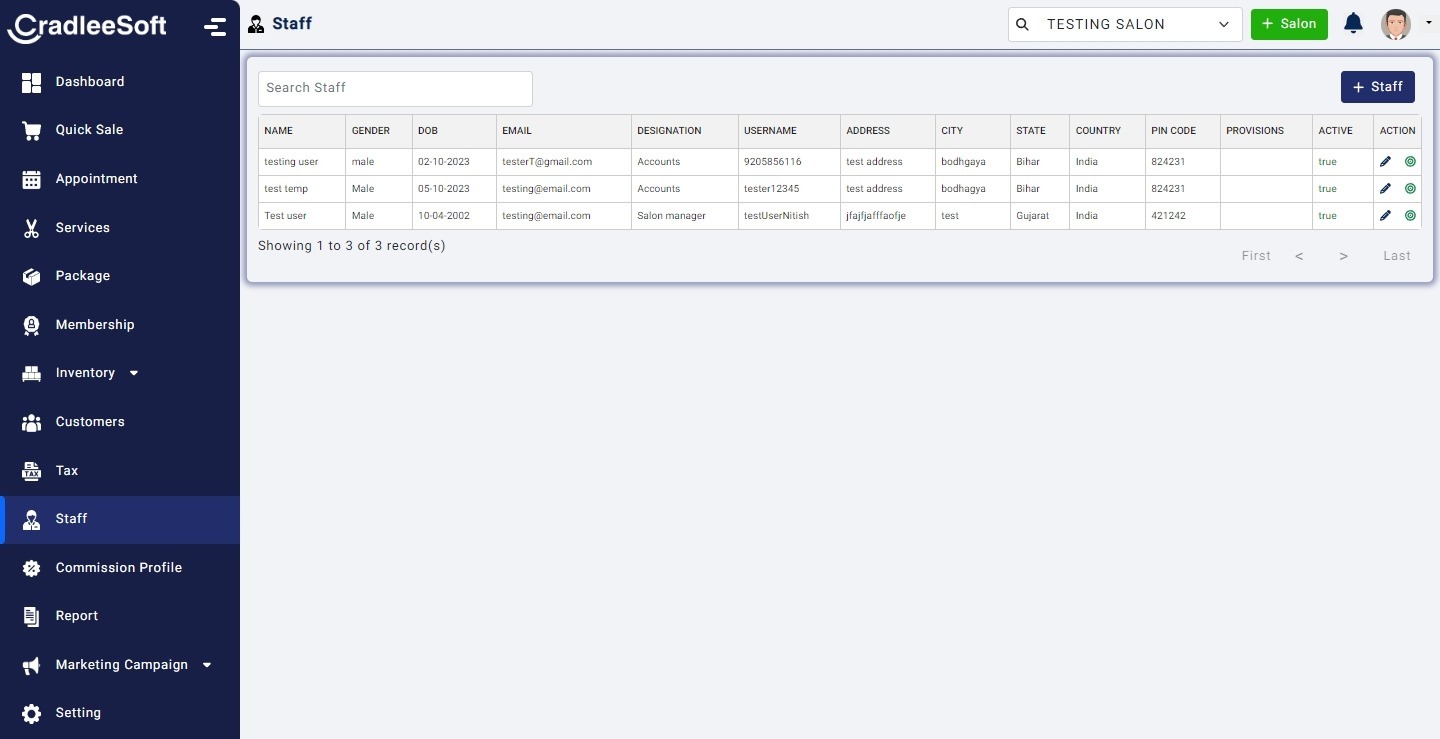Screen dimensions: 1440x739
Task: Click the Appointment calendar icon
Action: click(x=32, y=179)
